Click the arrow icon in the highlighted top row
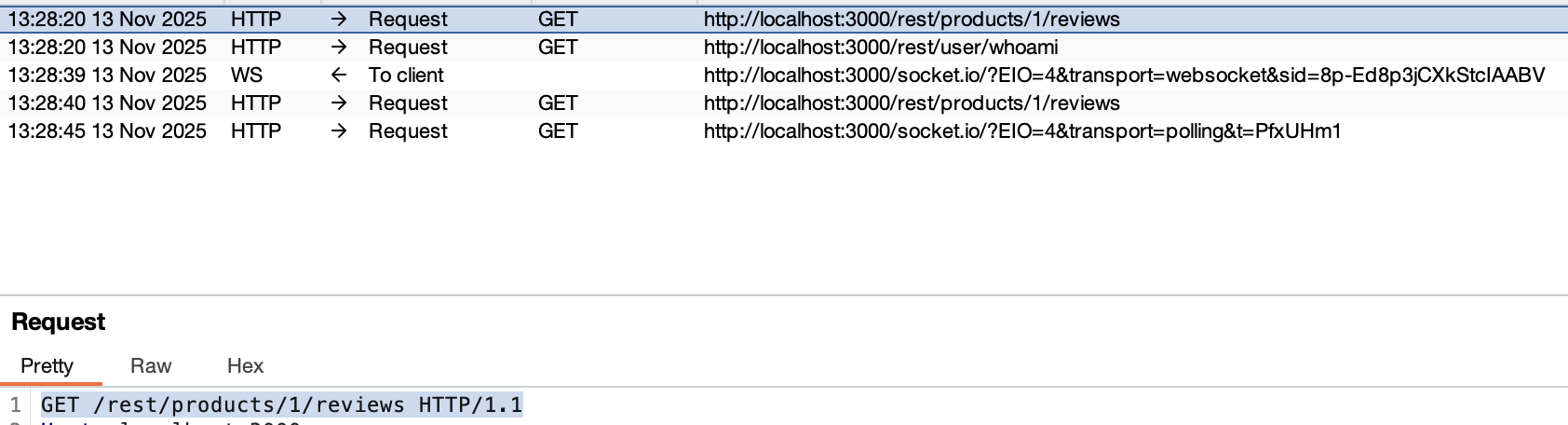Viewport: 1568px width, 425px height. pos(339,20)
